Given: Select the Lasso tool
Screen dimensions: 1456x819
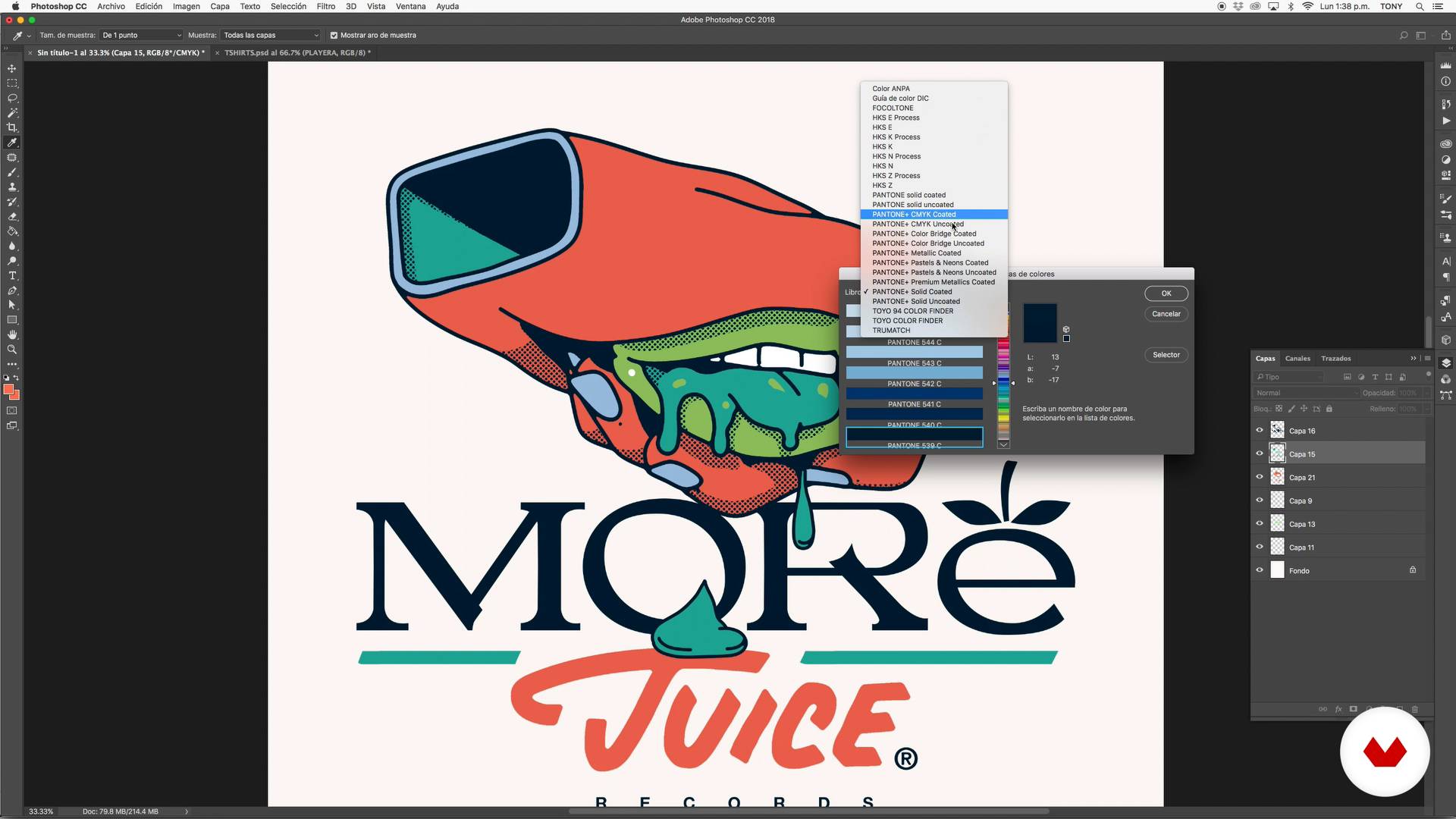Looking at the screenshot, I should [x=12, y=98].
